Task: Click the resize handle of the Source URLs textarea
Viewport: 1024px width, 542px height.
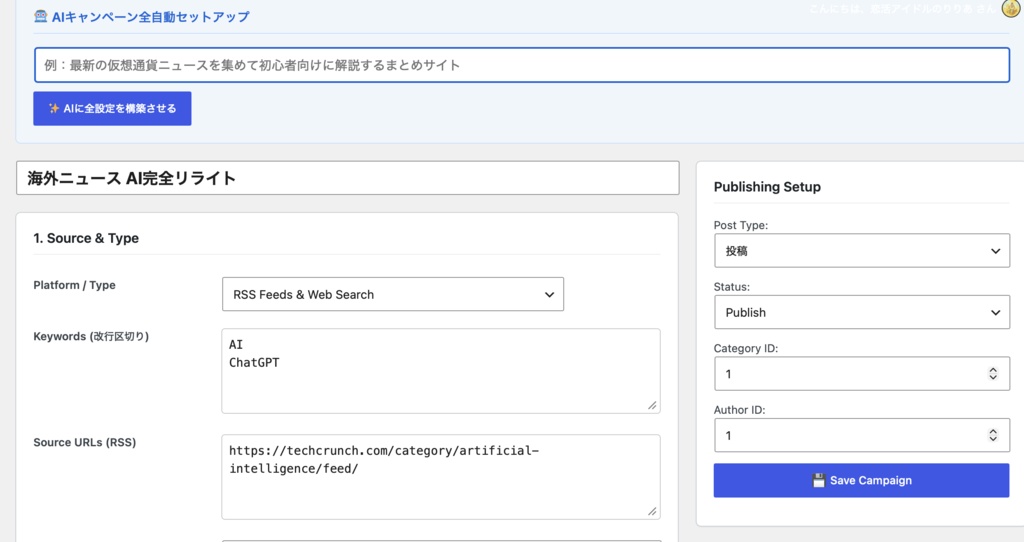Action: click(x=652, y=511)
